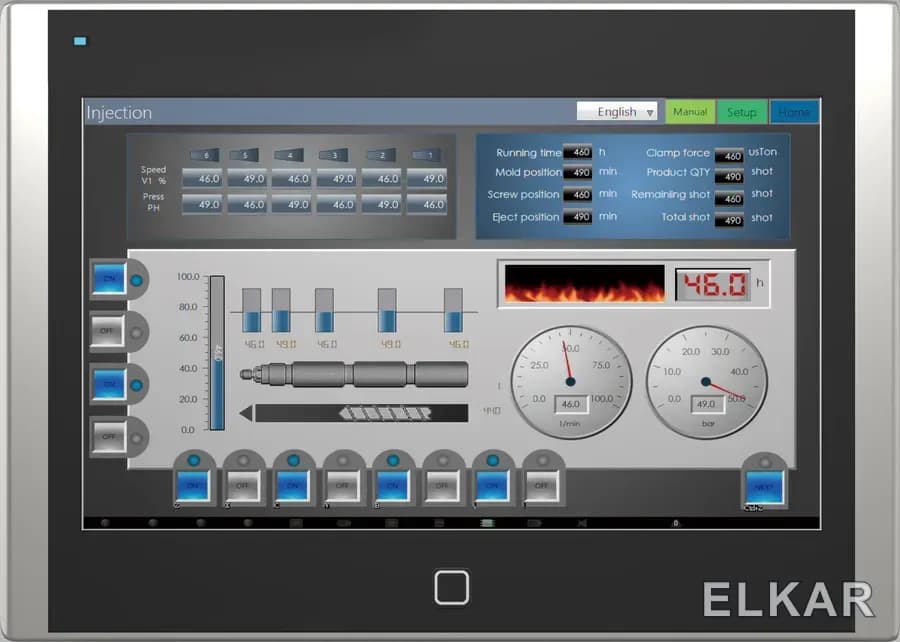The image size is (900, 642).
Task: Toggle the first bottom-row ON switch
Action: pos(193,485)
